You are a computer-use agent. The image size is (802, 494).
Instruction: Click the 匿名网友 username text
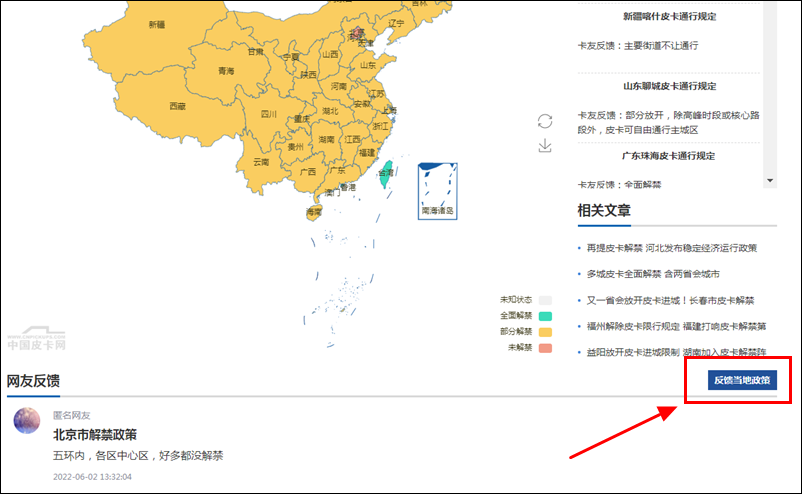tap(72, 415)
